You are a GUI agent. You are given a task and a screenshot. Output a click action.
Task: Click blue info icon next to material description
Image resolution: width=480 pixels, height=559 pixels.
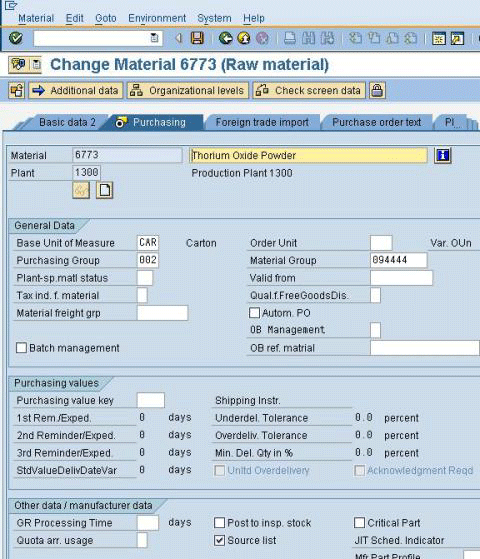tap(443, 155)
